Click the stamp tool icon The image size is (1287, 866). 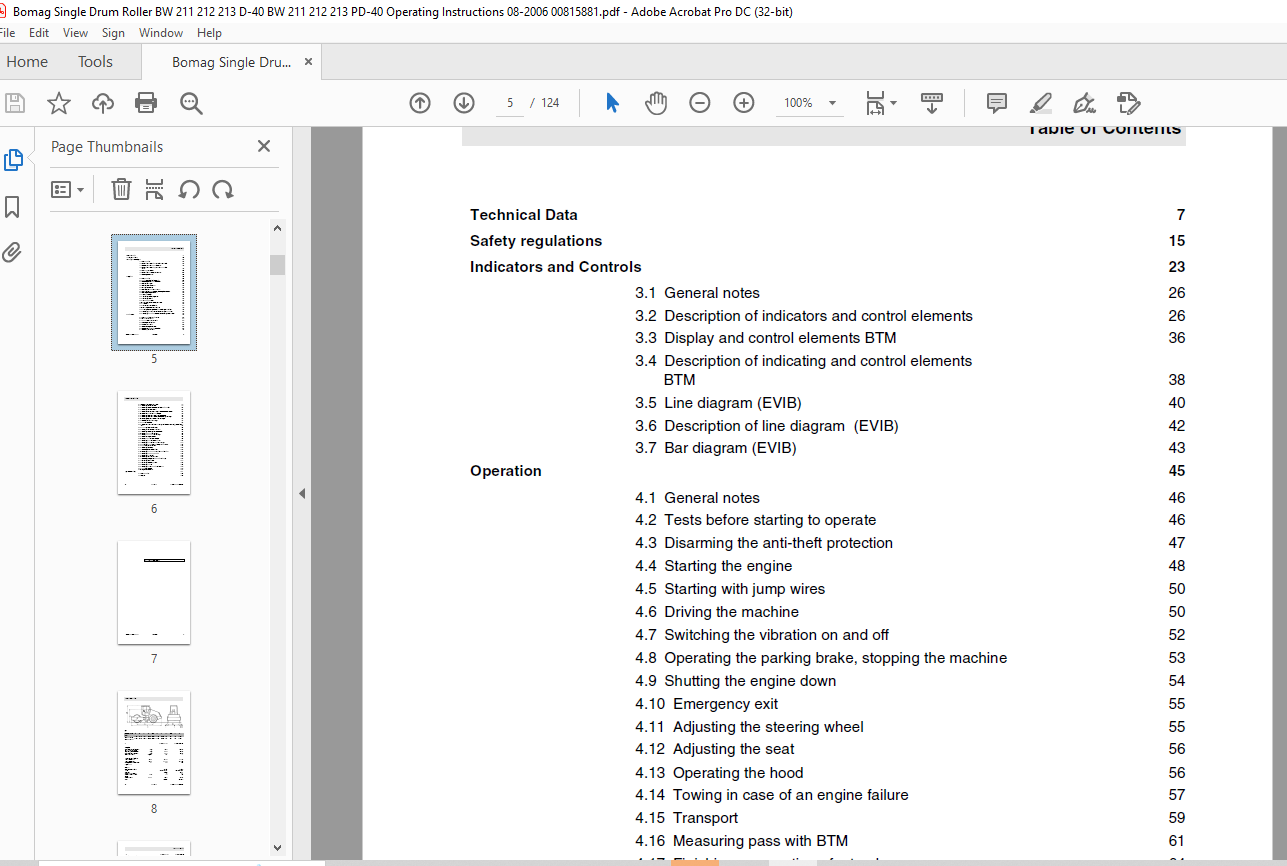click(x=1128, y=103)
